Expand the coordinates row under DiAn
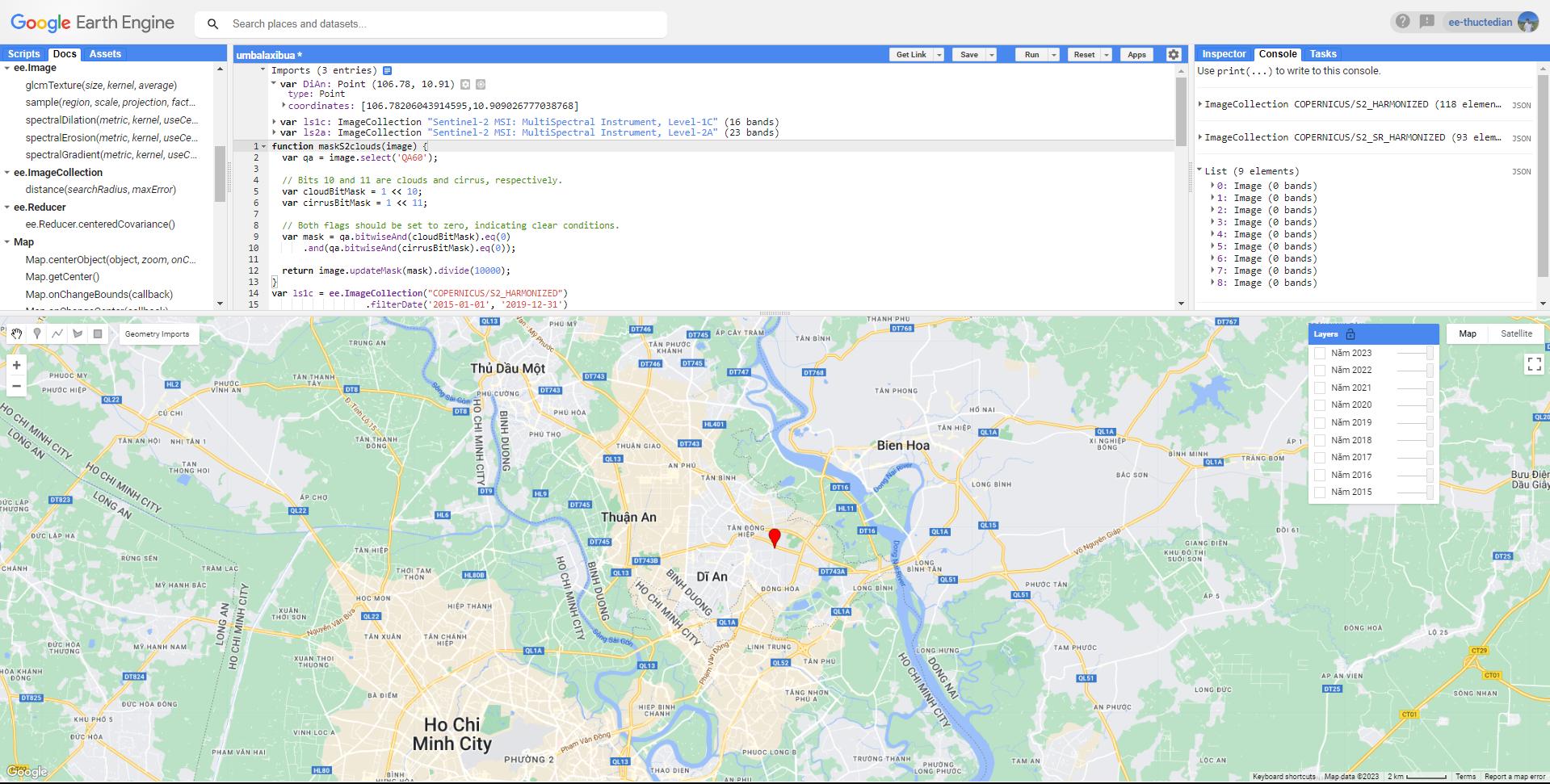1550x784 pixels. point(284,106)
